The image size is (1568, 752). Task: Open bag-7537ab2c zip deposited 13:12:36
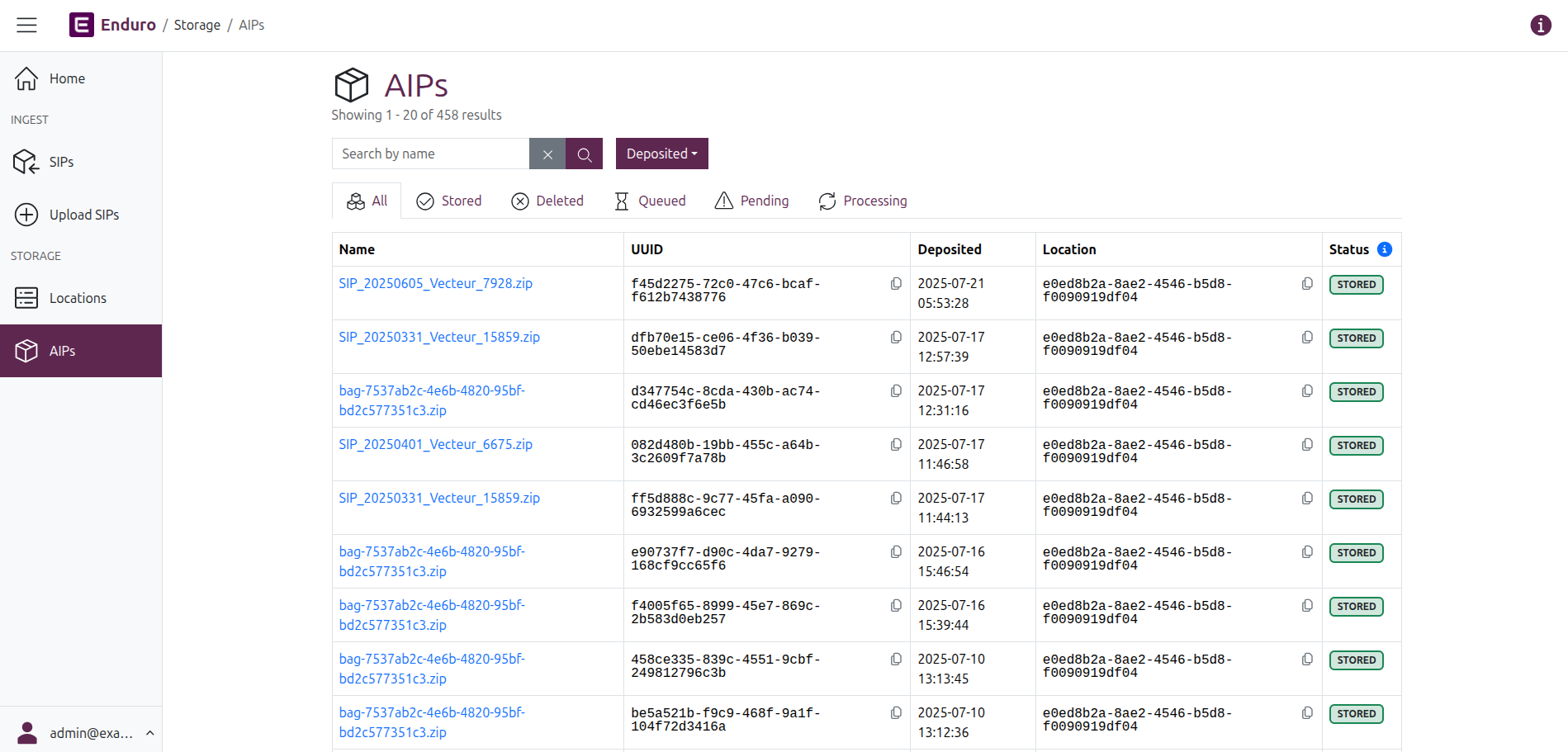[x=432, y=722]
